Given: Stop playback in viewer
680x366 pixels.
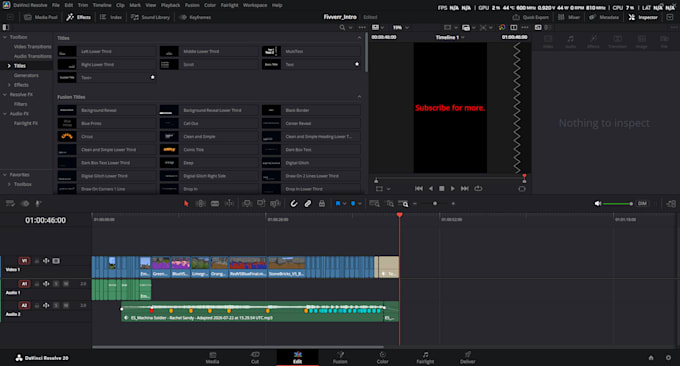Looking at the screenshot, I should tap(441, 189).
